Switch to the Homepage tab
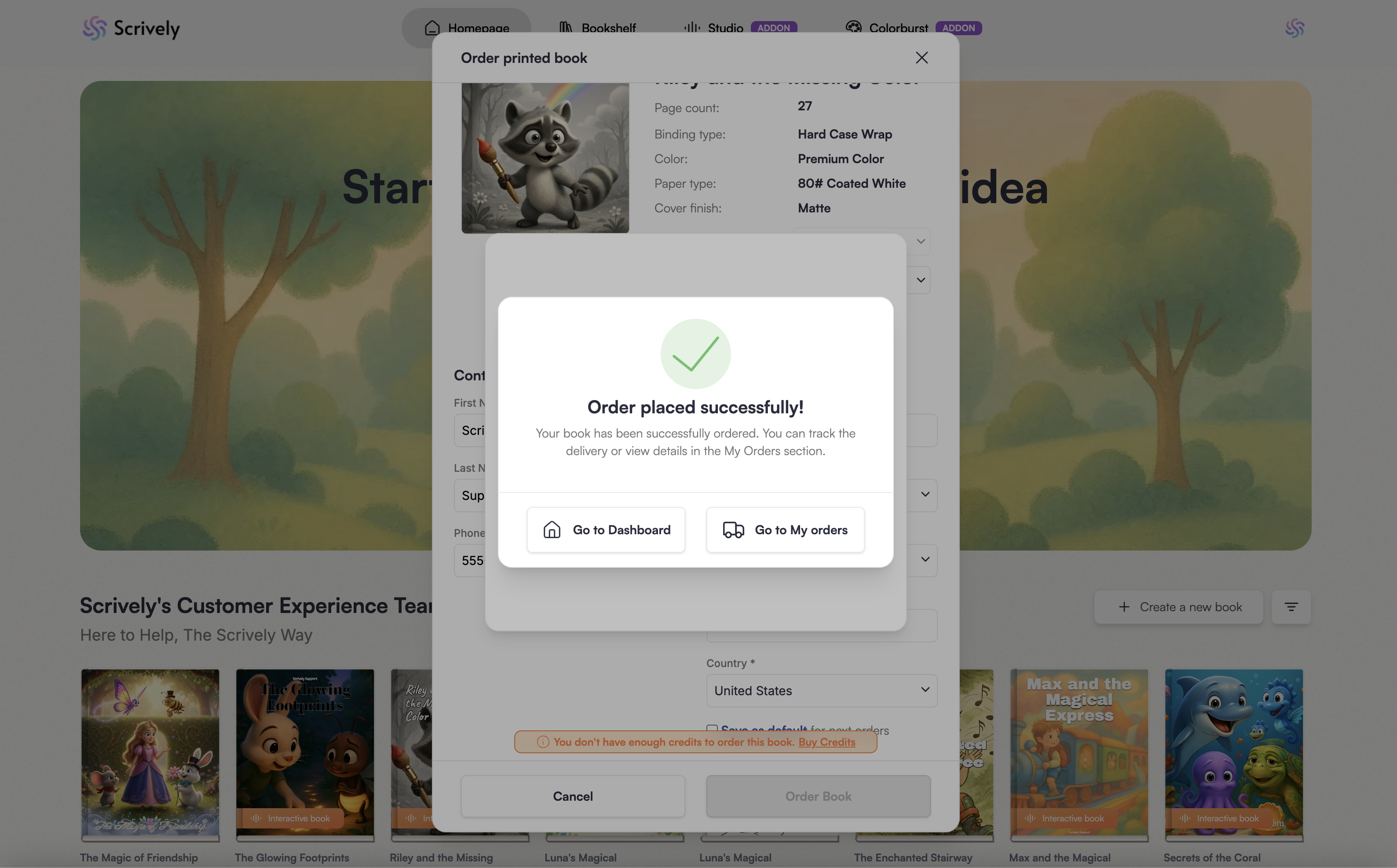Image resolution: width=1397 pixels, height=868 pixels. coord(466,28)
